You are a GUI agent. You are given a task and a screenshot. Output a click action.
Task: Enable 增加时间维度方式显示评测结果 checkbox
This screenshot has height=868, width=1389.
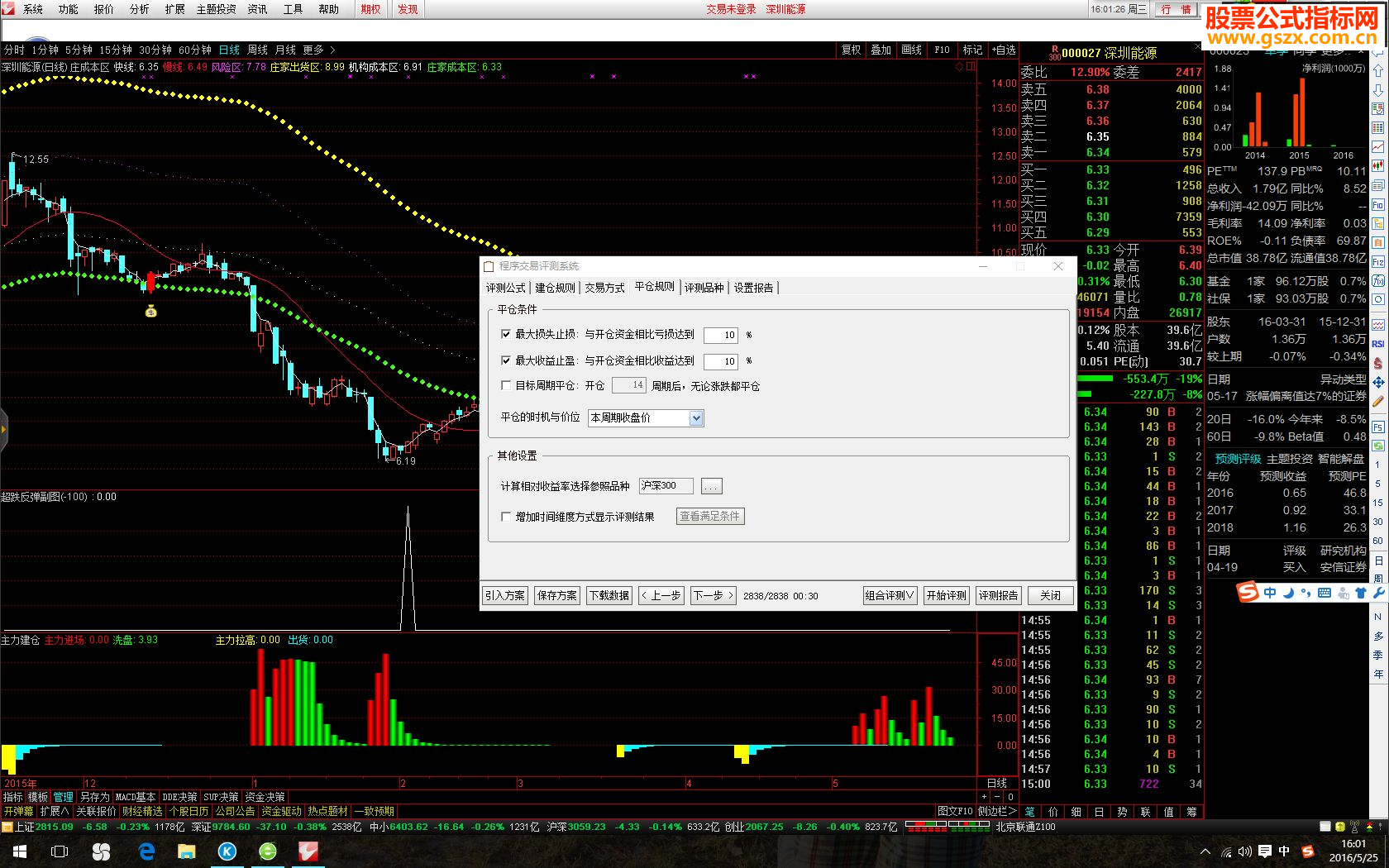click(506, 517)
